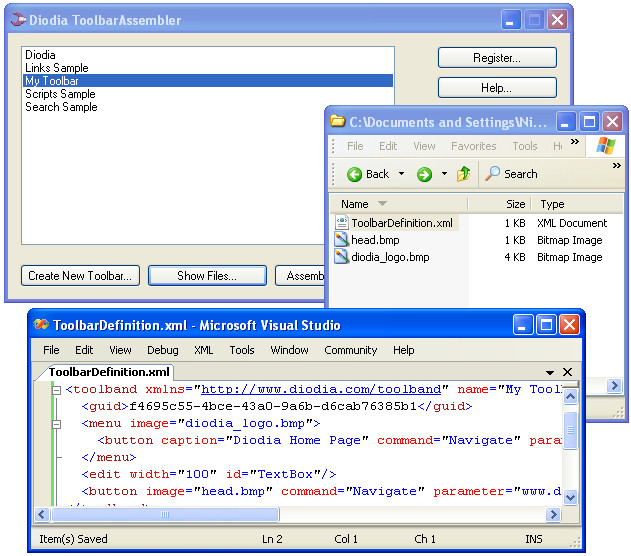Open XML menu in Visual Studio

tap(204, 350)
